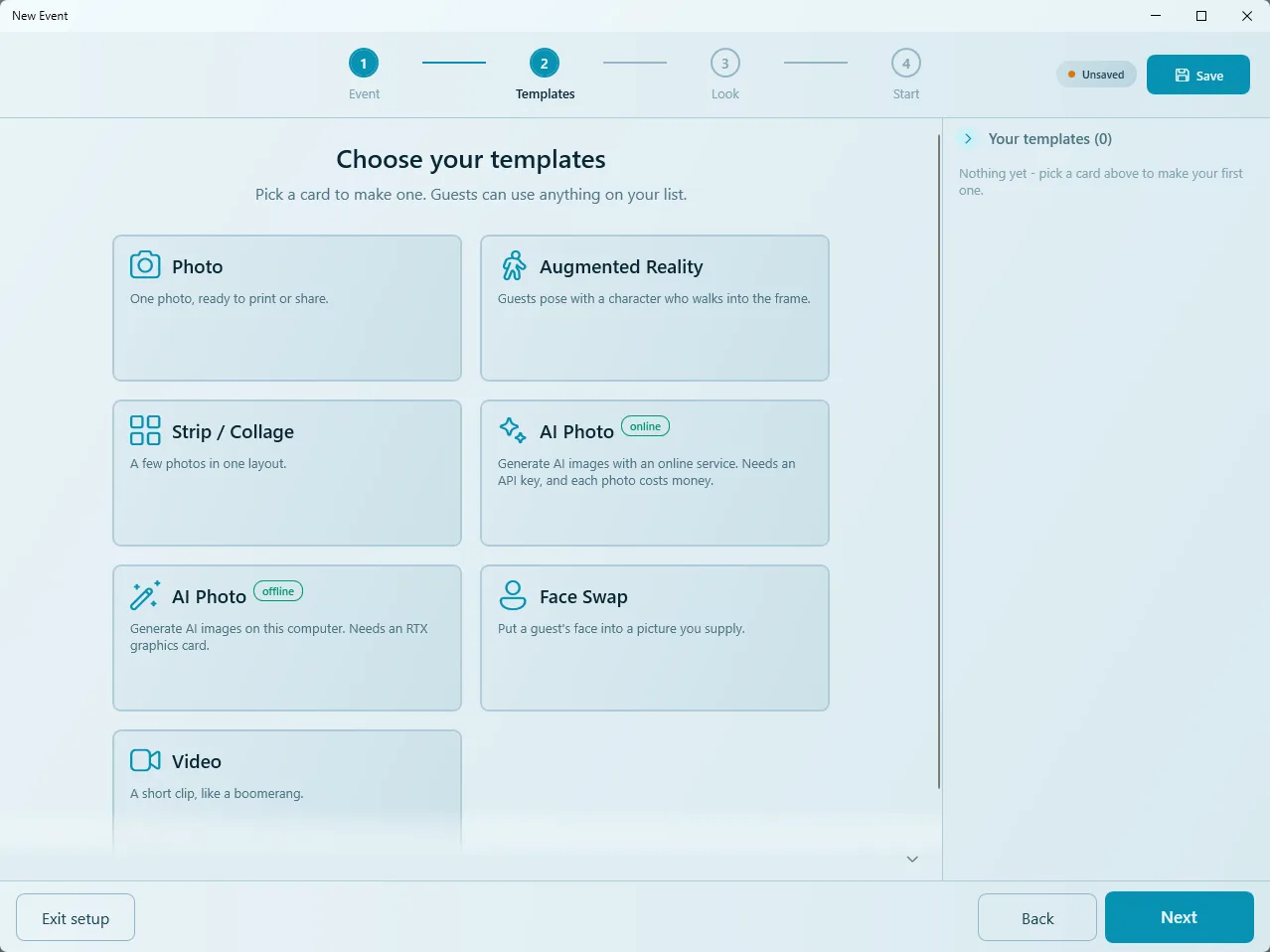
Task: Click 'Generate AI images on this computer' text
Action: [279, 637]
